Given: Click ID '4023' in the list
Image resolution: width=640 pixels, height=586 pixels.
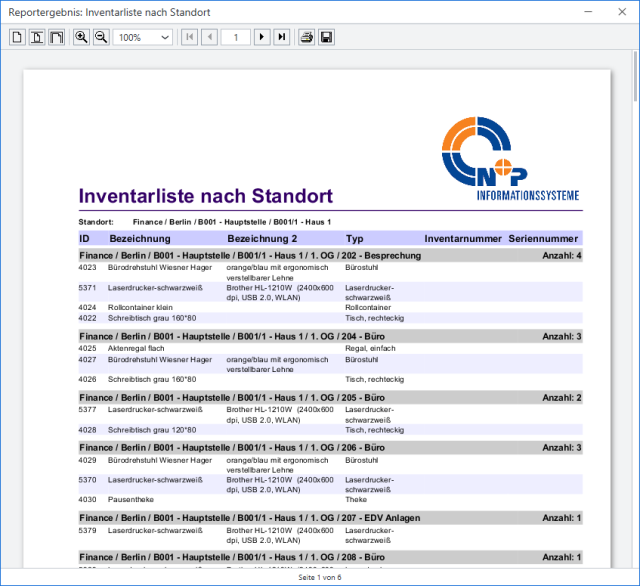Looking at the screenshot, I should tap(87, 267).
